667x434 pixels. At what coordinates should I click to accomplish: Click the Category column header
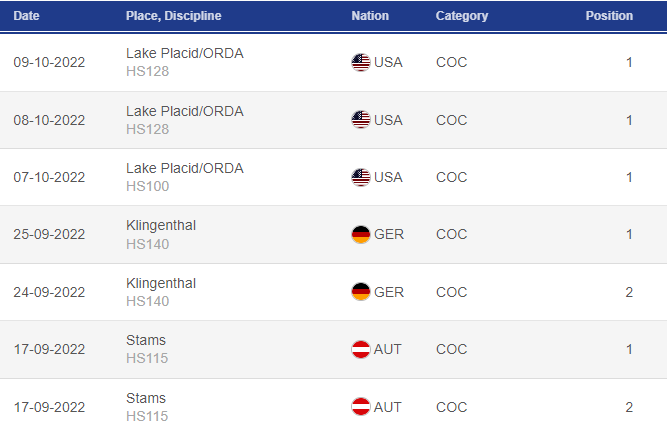pyautogui.click(x=462, y=16)
